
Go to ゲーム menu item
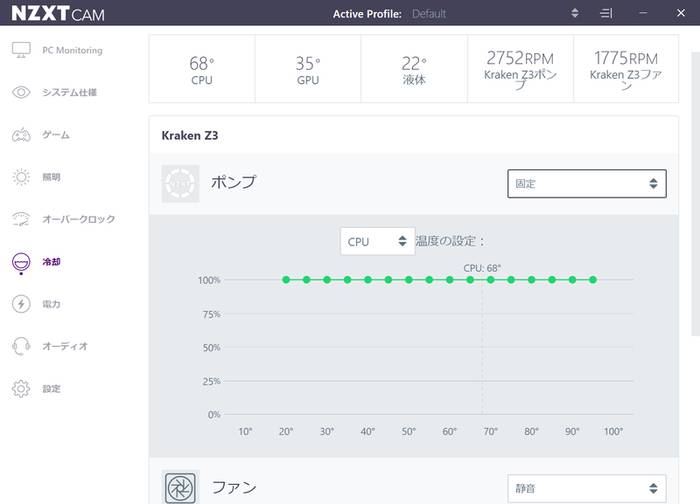[x=56, y=135]
